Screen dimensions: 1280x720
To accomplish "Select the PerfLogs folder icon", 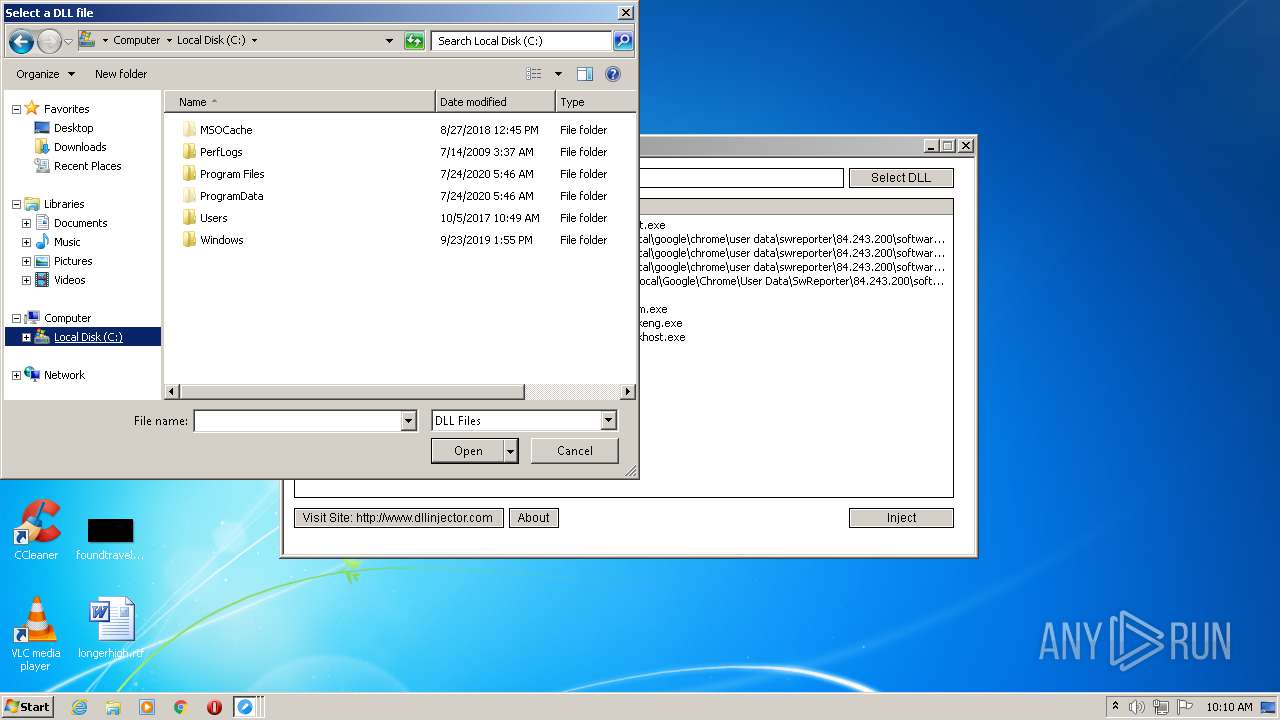I will click(189, 152).
